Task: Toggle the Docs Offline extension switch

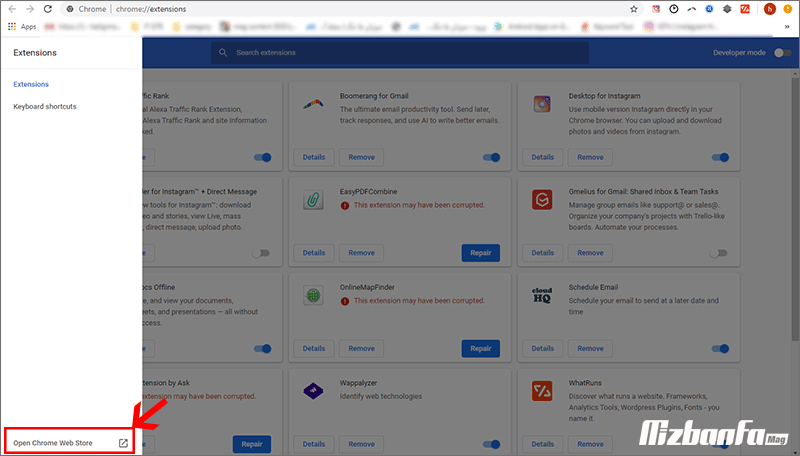Action: [x=263, y=348]
